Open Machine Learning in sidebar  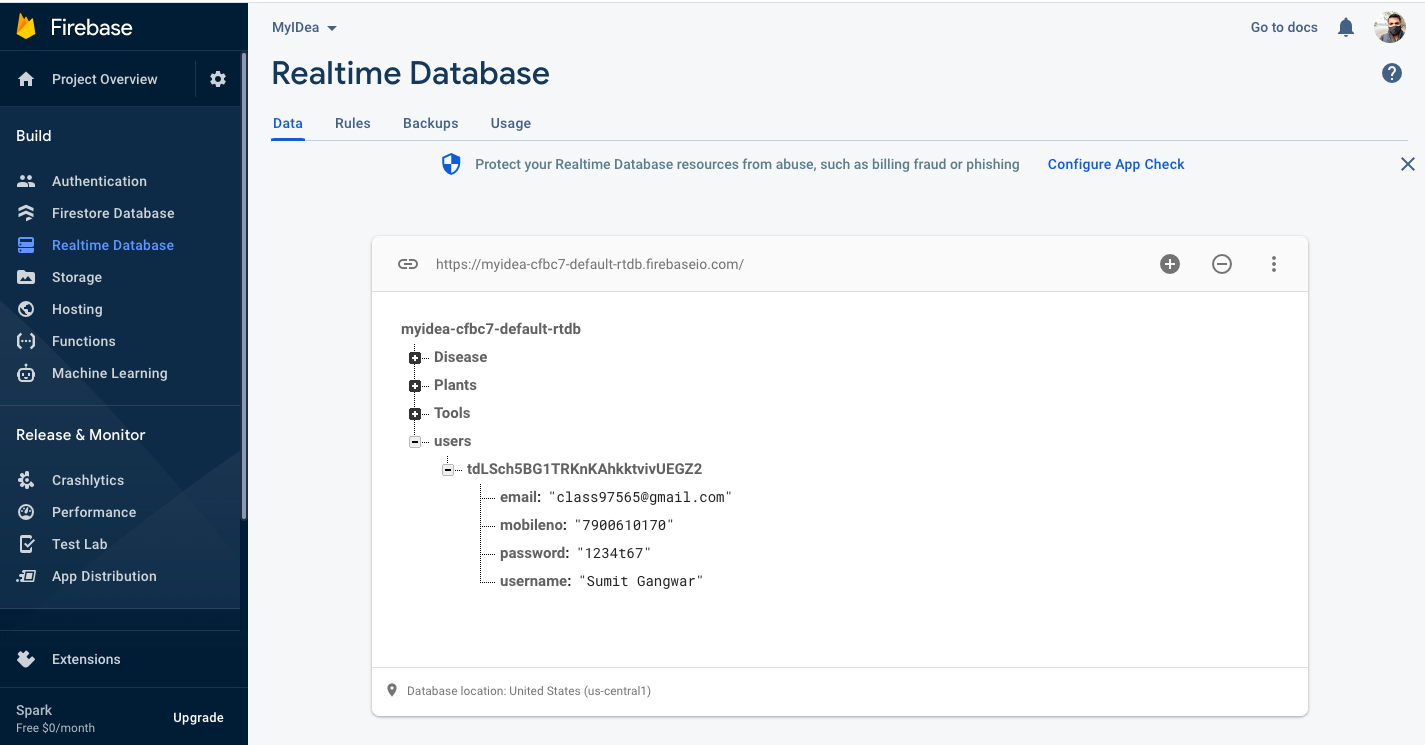pyautogui.click(x=110, y=373)
